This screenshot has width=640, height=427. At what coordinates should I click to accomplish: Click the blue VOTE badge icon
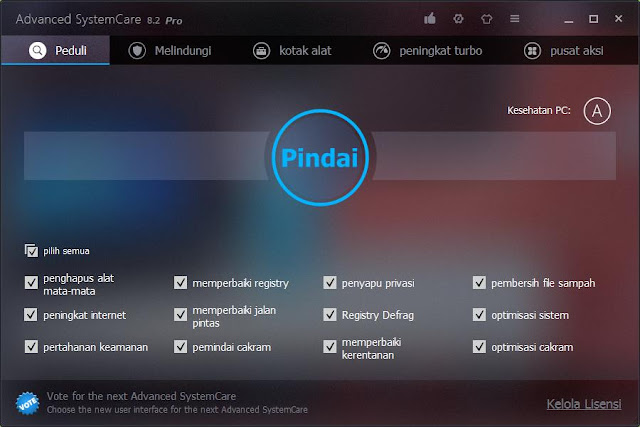click(27, 403)
